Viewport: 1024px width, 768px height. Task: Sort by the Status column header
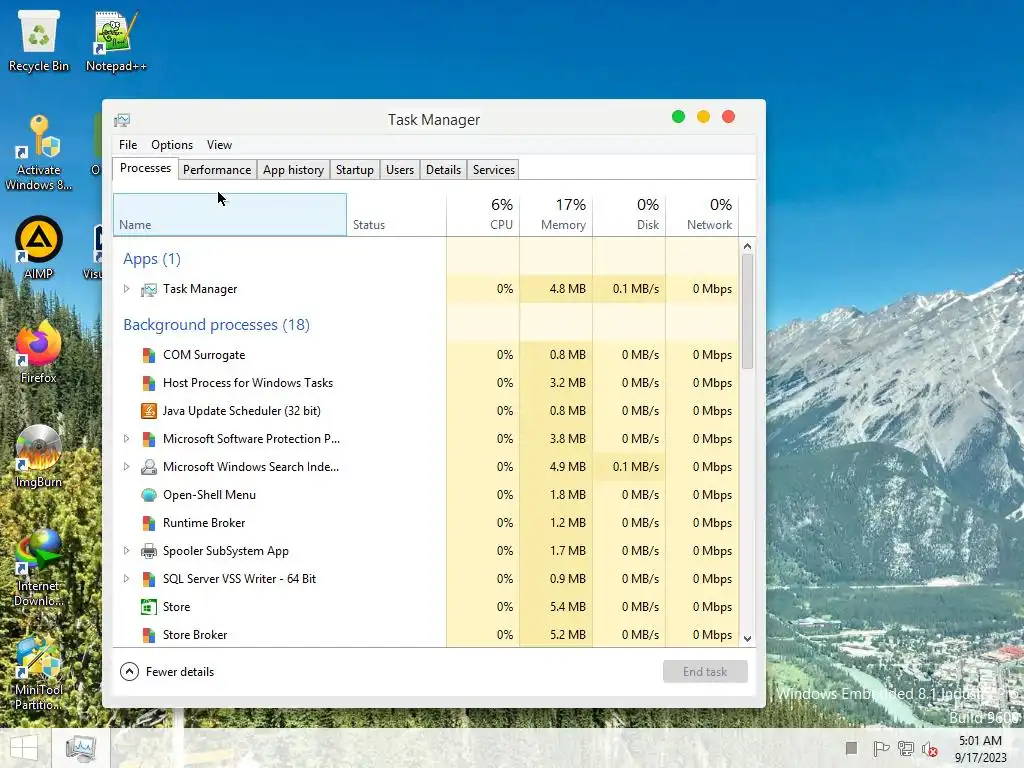(396, 214)
